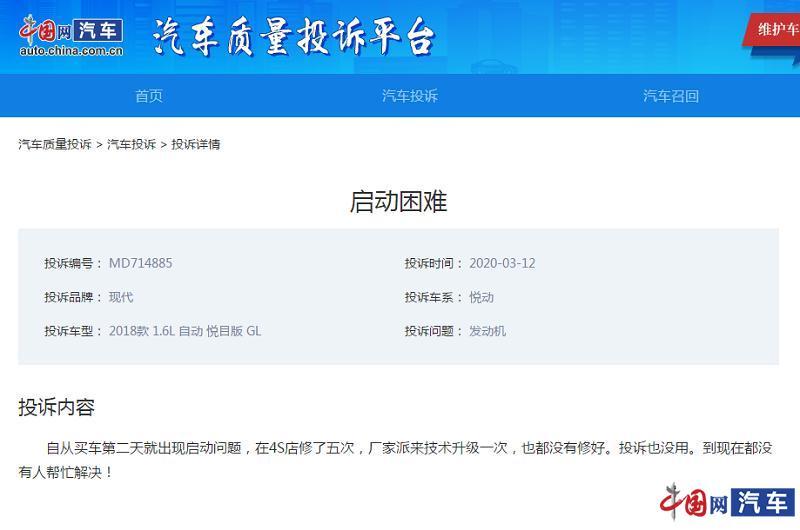Click the 汽车质量投诉 breadcrumb link

54,144
